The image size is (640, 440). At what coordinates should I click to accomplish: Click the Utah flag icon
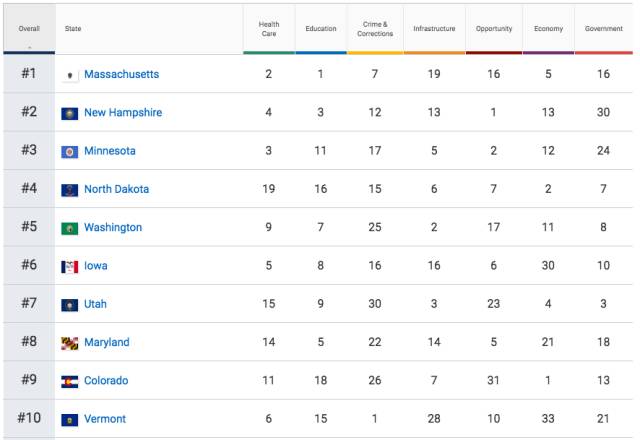(x=70, y=305)
